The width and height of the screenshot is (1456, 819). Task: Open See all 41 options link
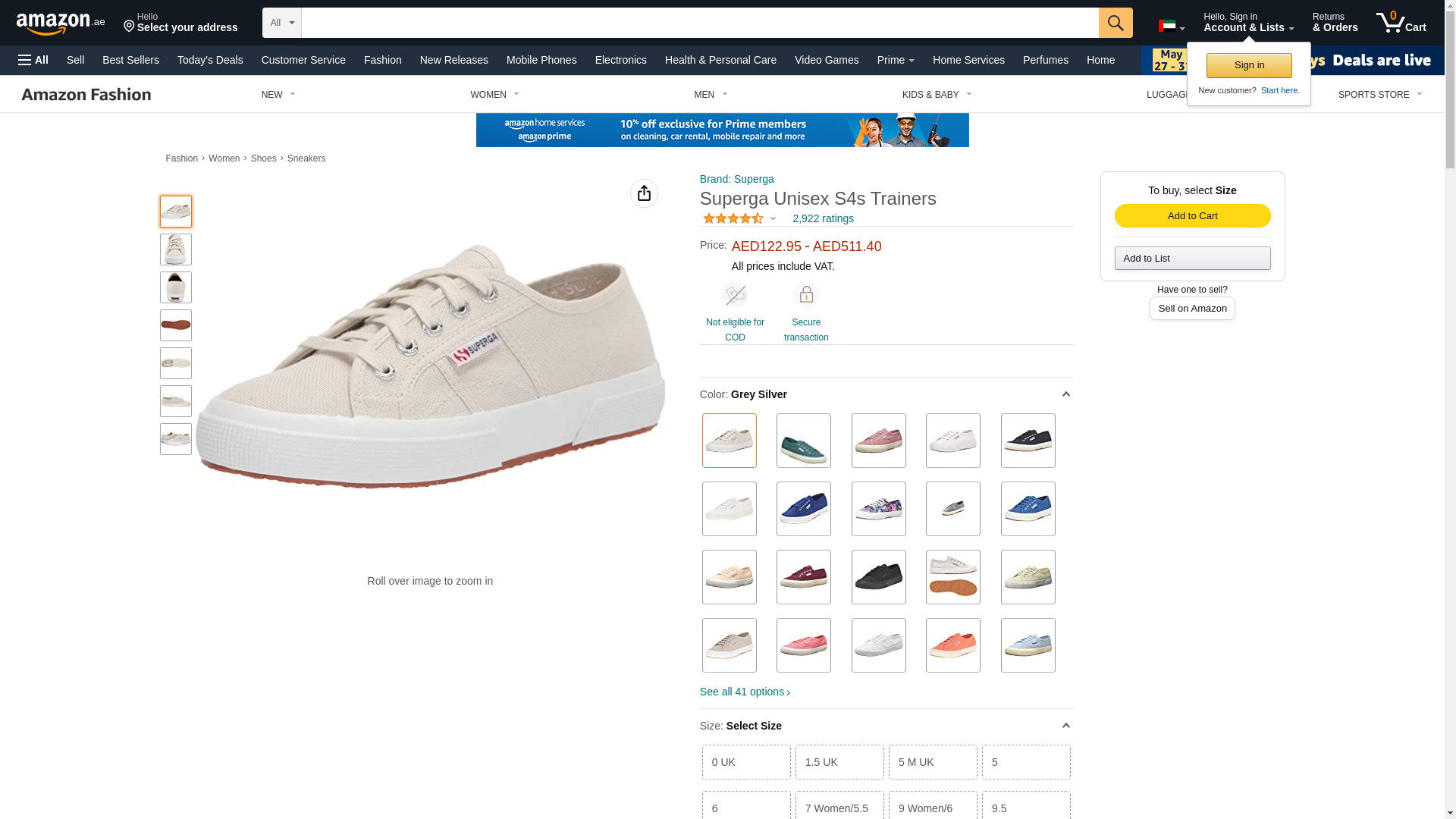(x=745, y=692)
